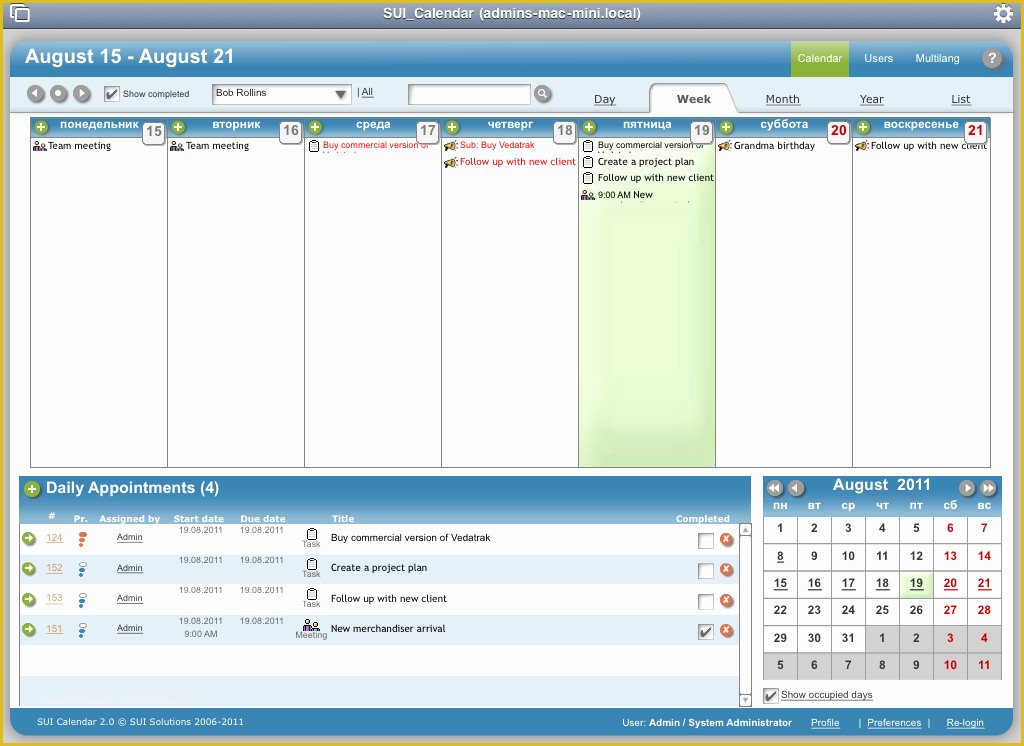Open the Users tab
The image size is (1024, 746).
(878, 58)
